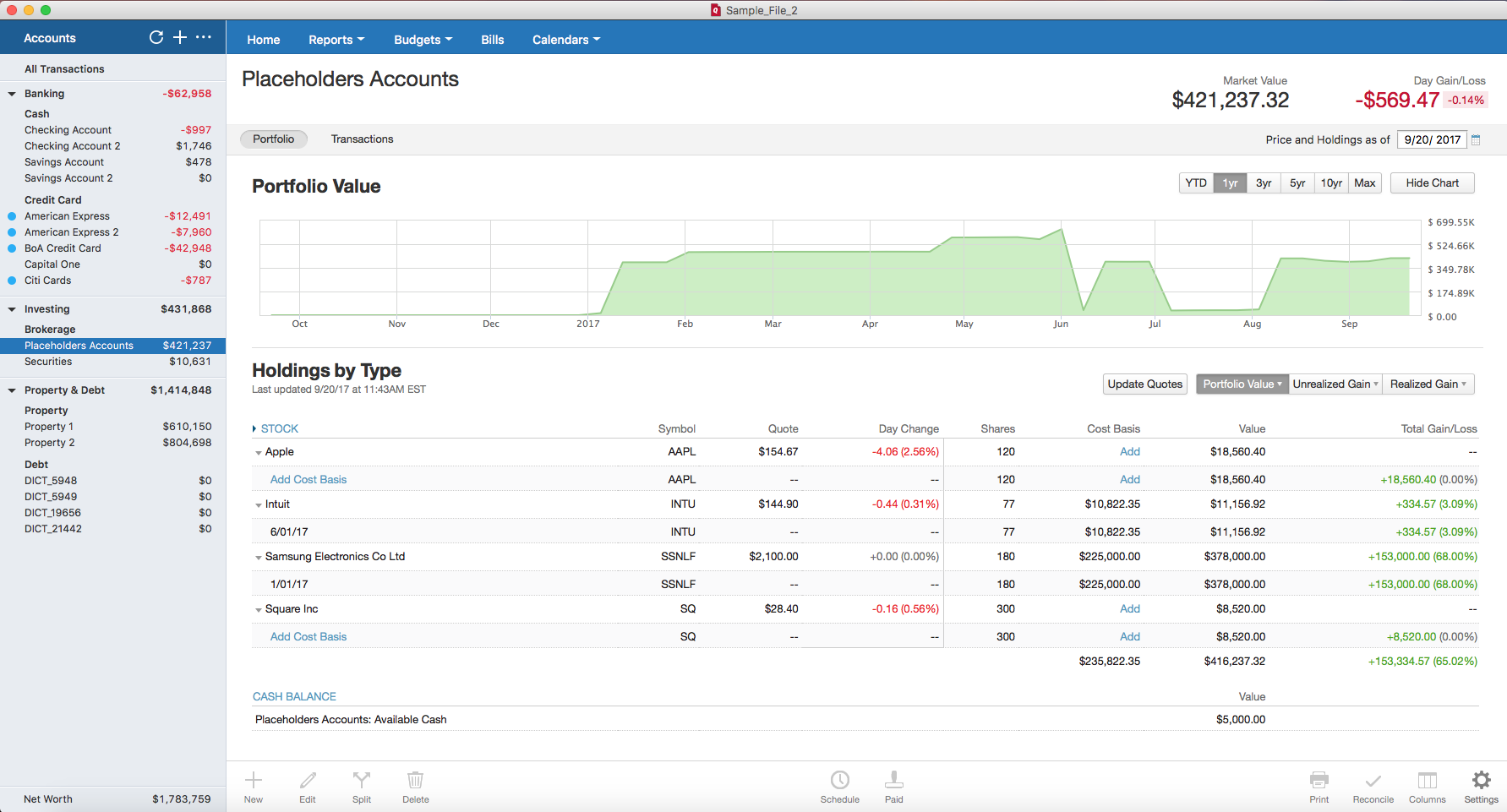Open the Reports dropdown menu
Image resolution: width=1507 pixels, height=812 pixels.
point(336,40)
